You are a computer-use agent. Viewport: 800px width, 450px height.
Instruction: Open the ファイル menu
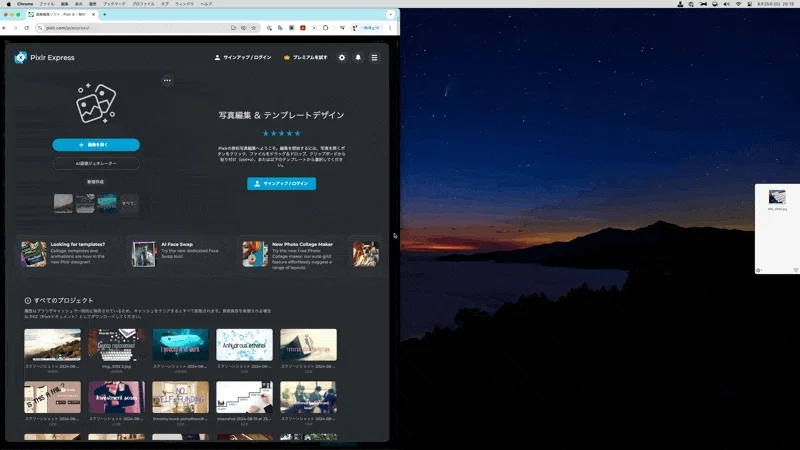point(46,4)
